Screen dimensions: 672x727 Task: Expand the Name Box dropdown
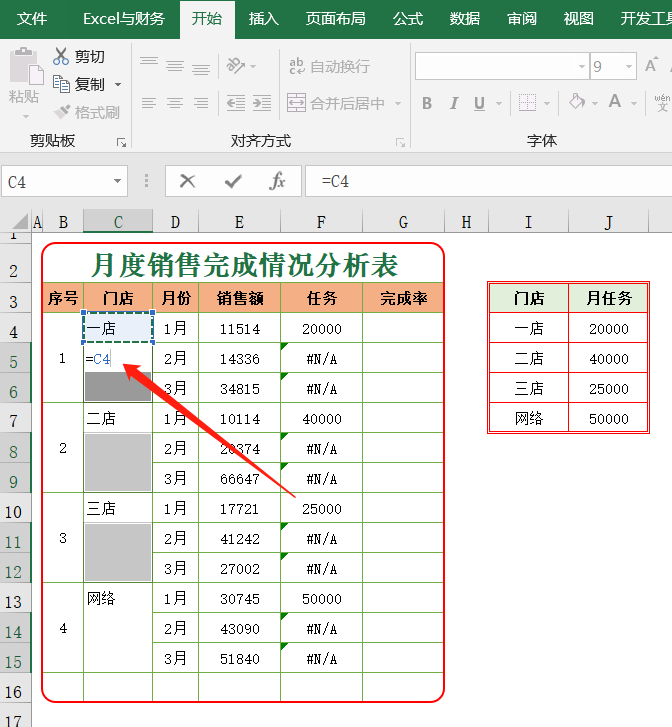(x=118, y=181)
